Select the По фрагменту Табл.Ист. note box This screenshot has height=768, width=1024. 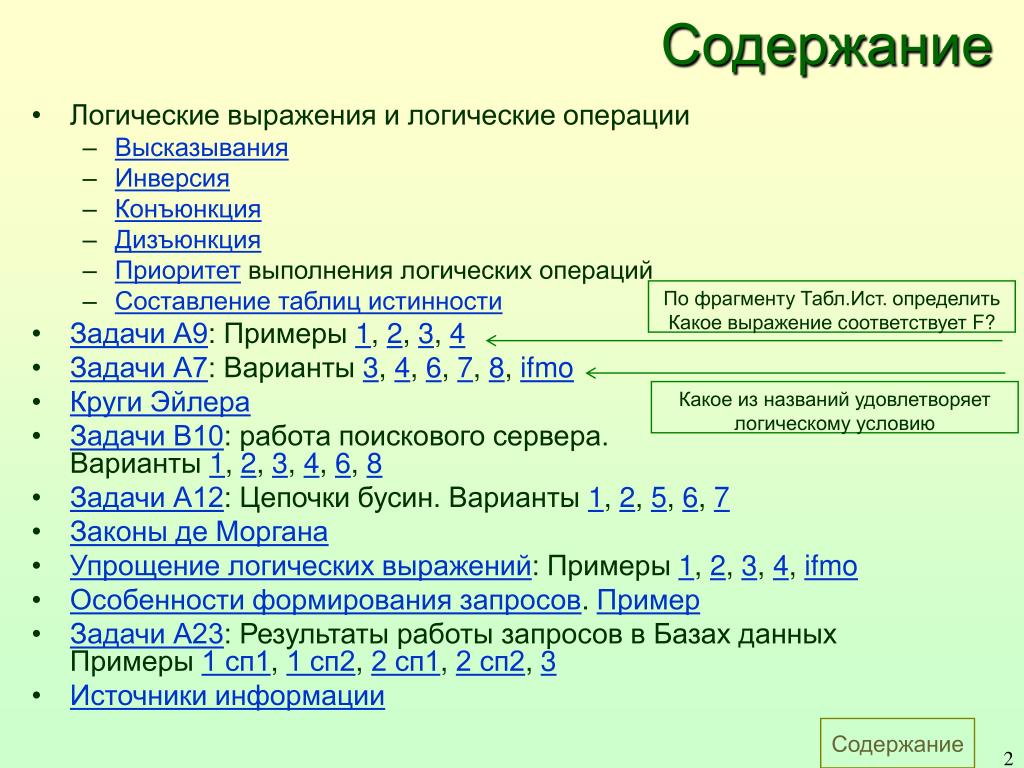(x=831, y=307)
